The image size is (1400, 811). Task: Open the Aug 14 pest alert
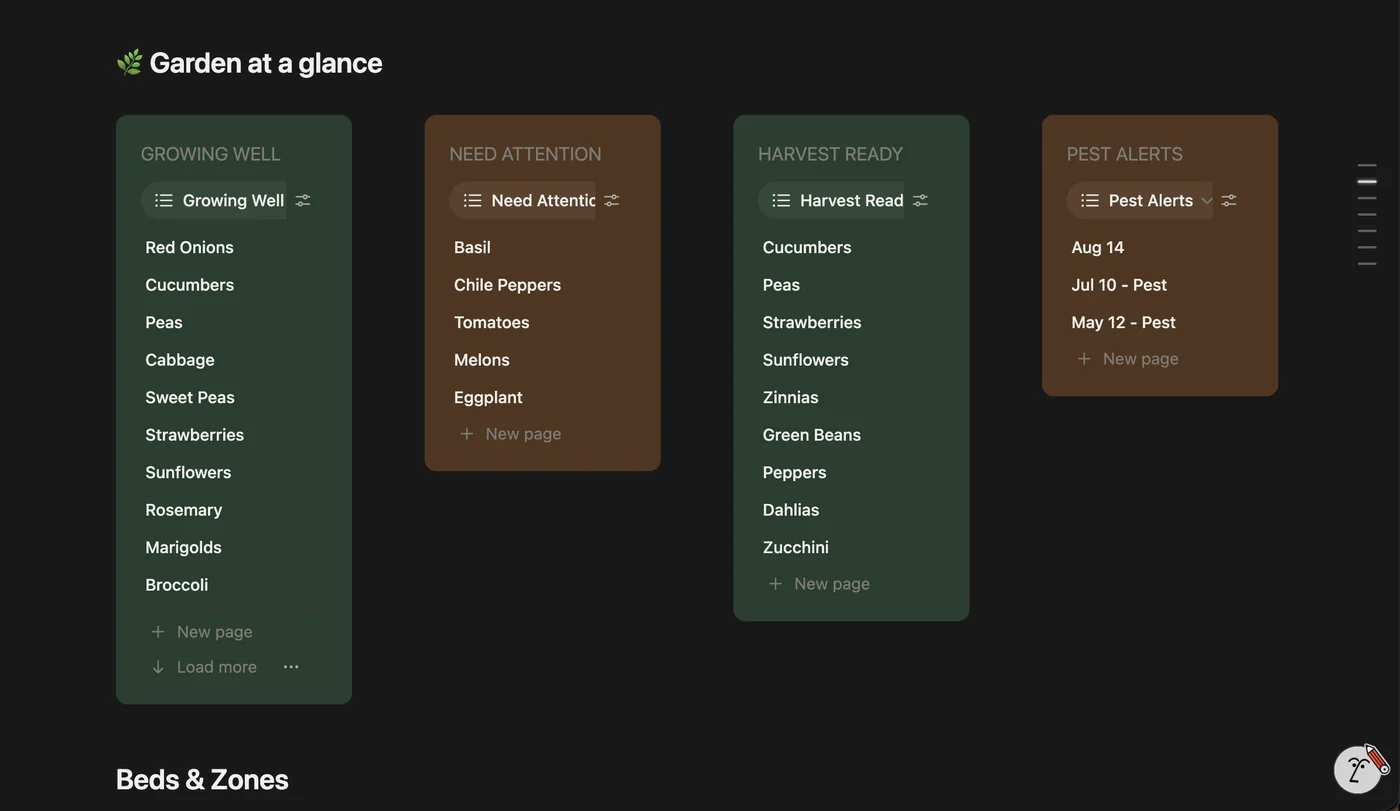pyautogui.click(x=1098, y=247)
